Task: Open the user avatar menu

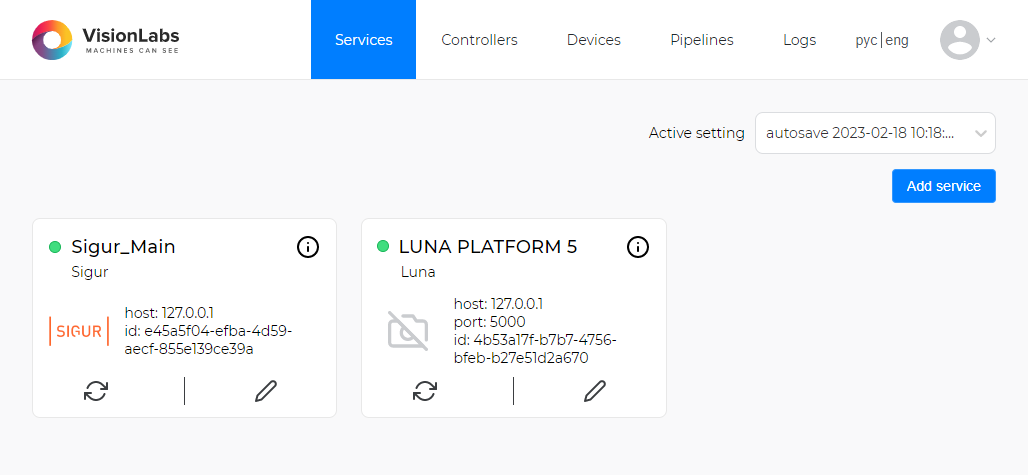Action: [x=960, y=40]
